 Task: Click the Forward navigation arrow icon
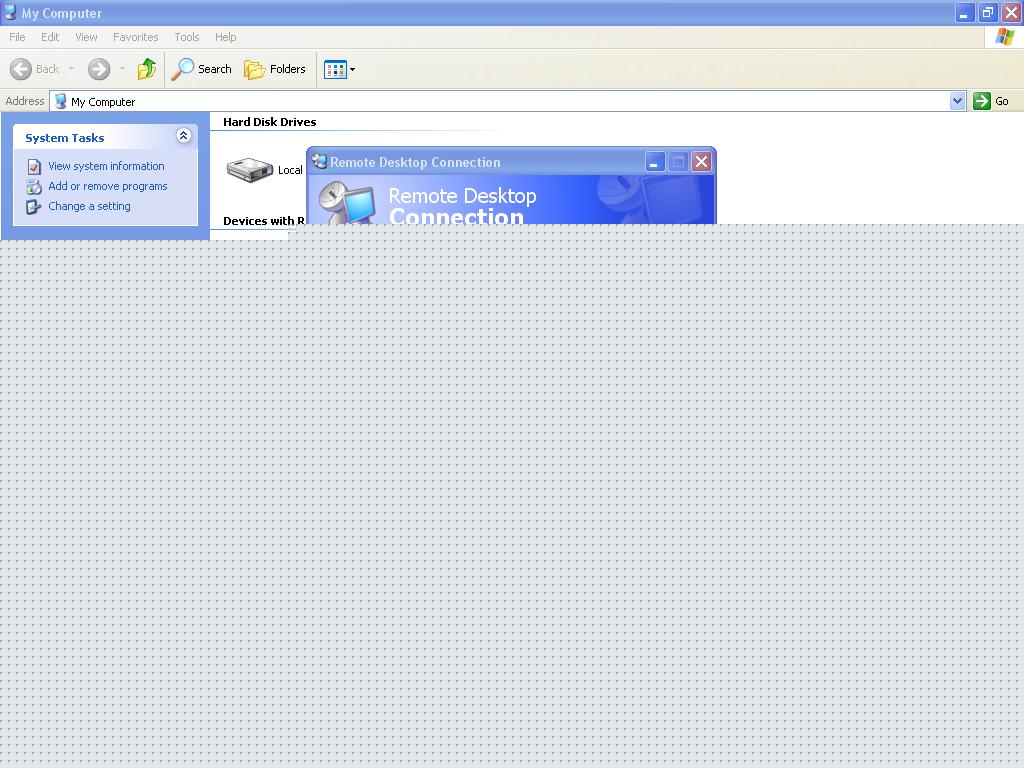[x=99, y=69]
